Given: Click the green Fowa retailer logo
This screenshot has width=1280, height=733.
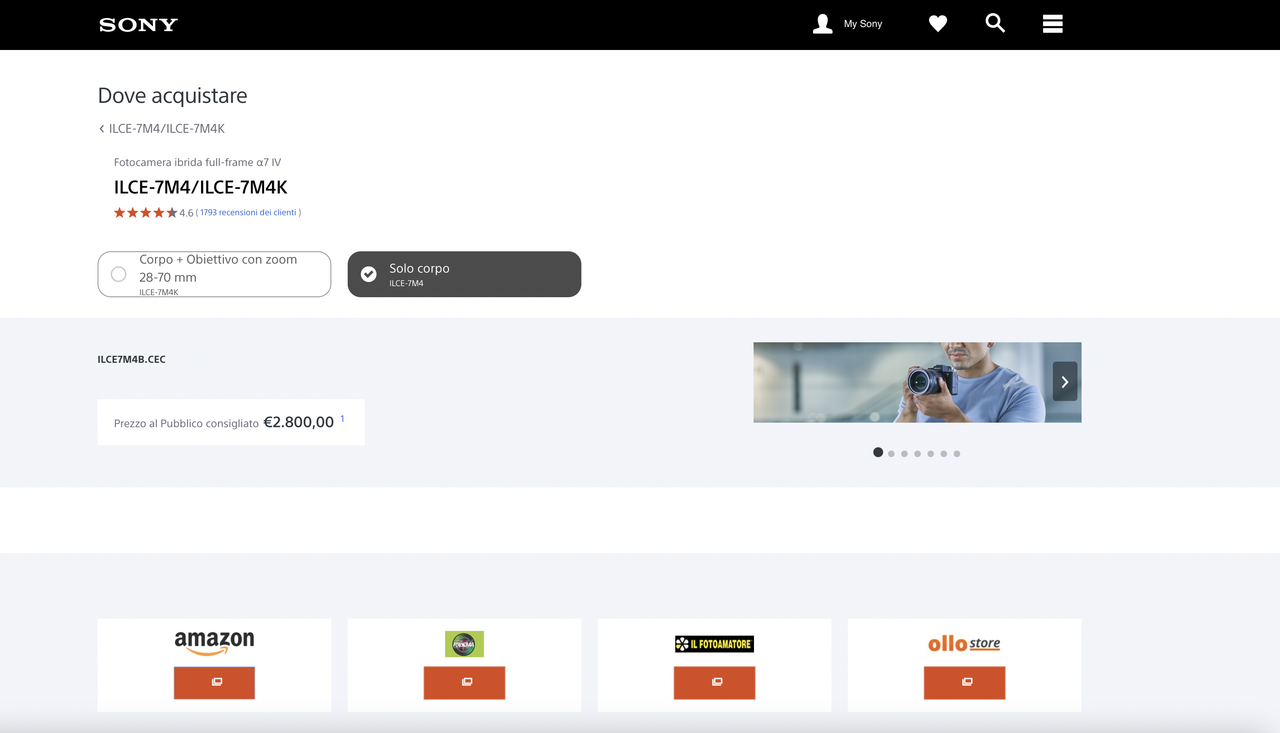Looking at the screenshot, I should (x=464, y=644).
